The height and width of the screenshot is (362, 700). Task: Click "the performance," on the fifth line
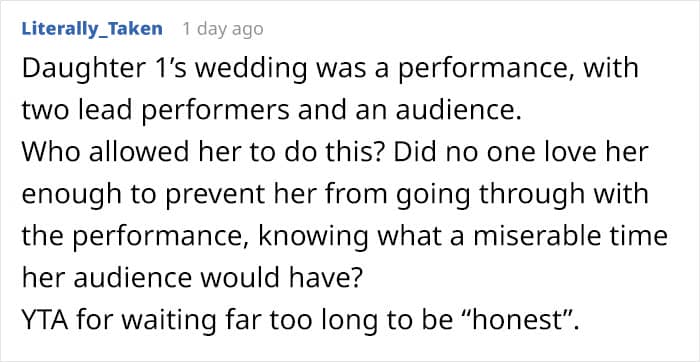136,235
